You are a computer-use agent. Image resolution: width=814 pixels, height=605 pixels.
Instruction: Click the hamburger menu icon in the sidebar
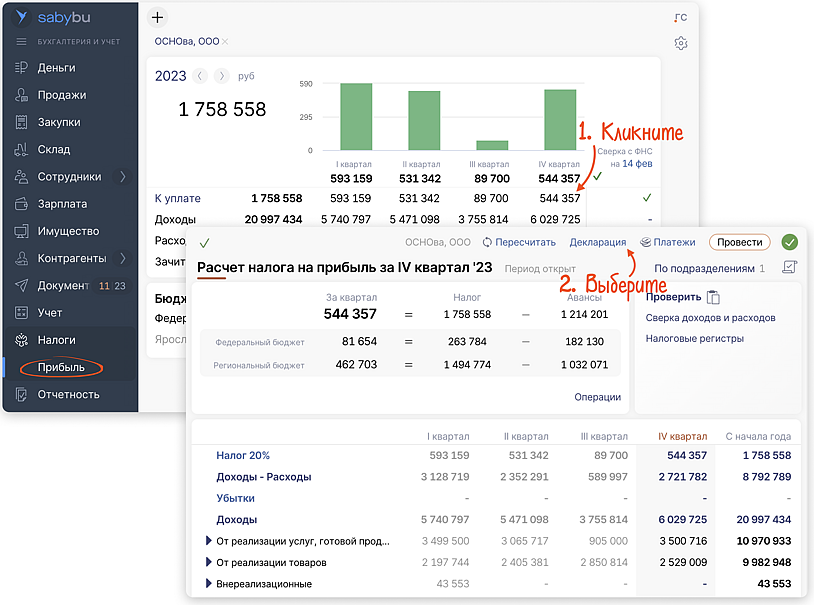21,41
